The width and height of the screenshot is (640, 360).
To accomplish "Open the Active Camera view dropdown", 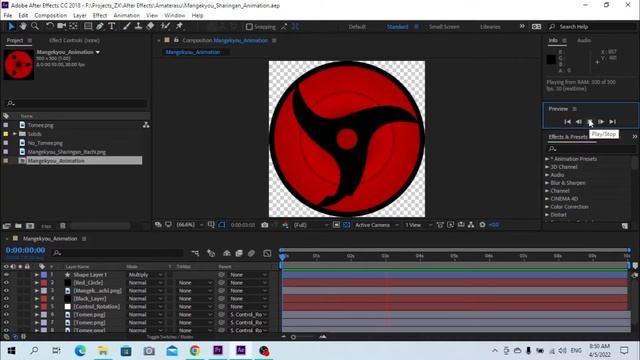I will pos(376,225).
